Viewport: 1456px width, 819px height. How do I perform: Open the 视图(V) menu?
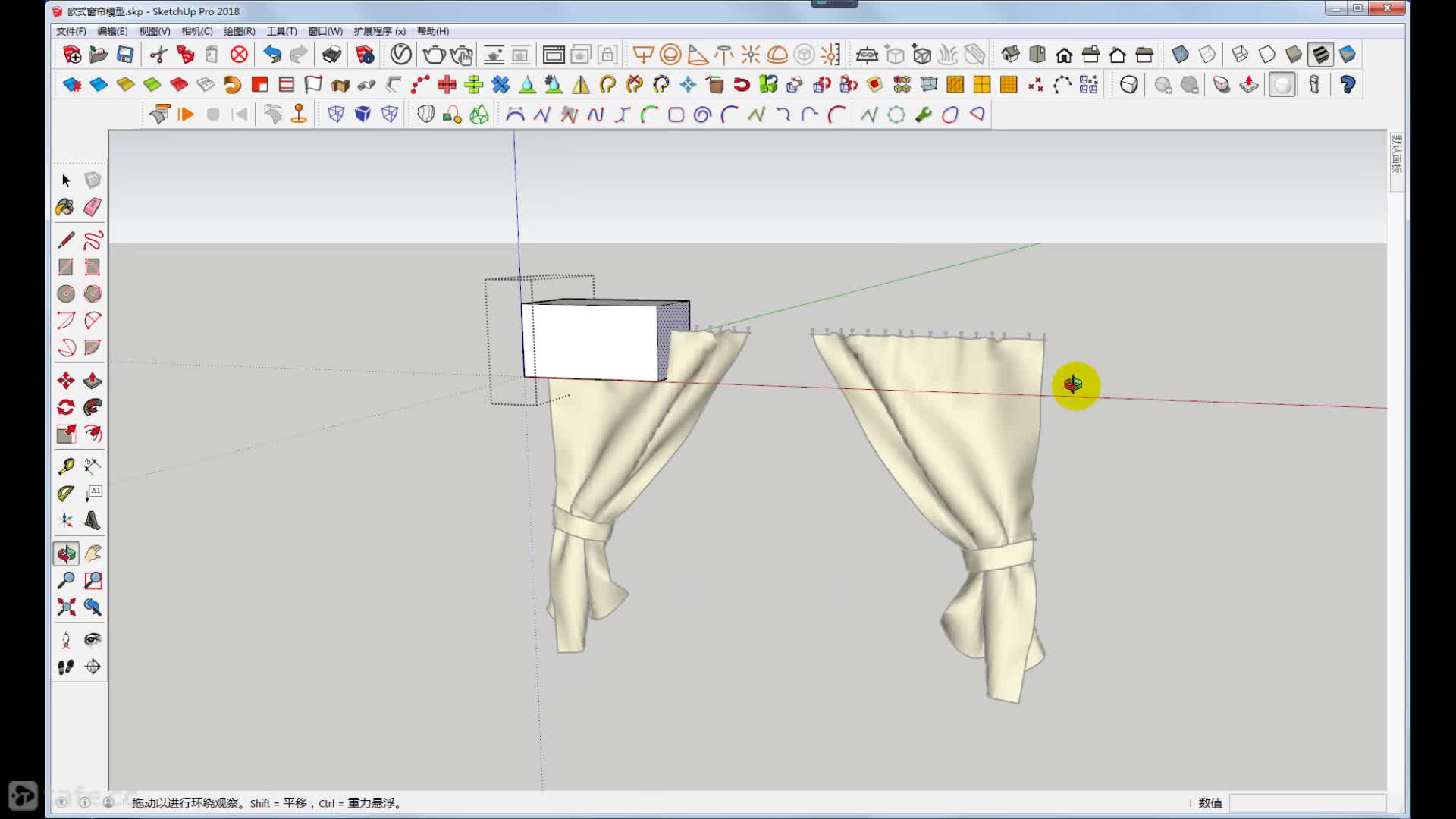click(x=154, y=31)
